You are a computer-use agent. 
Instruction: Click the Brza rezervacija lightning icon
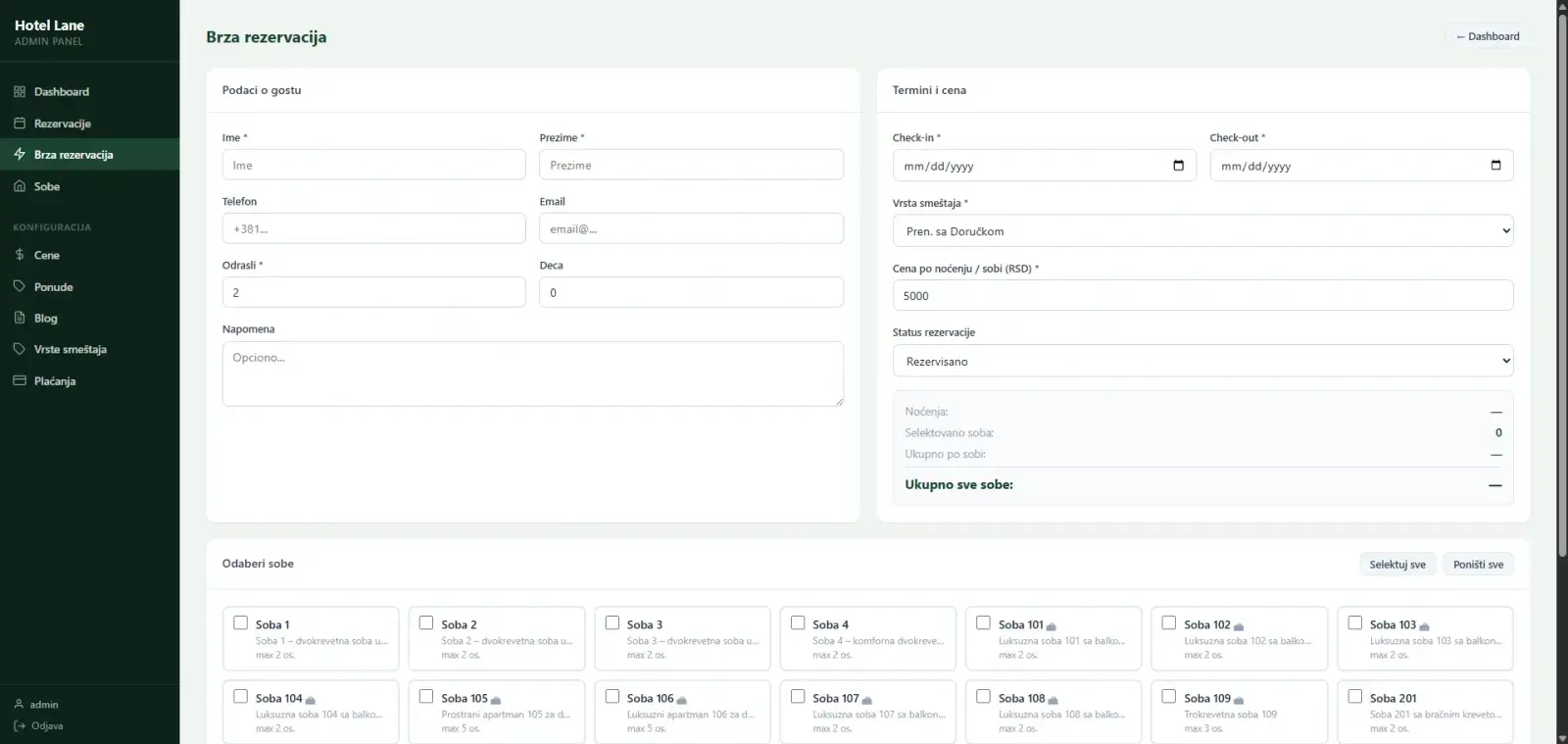click(x=20, y=154)
